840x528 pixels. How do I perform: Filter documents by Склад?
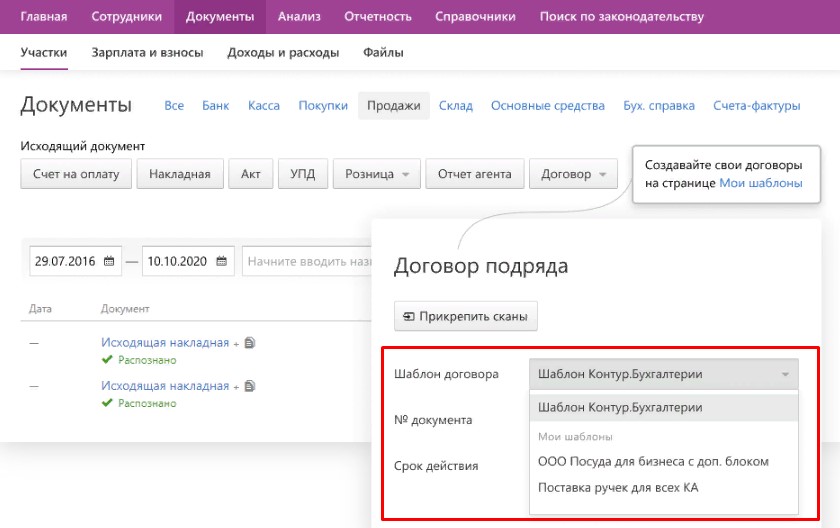456,105
